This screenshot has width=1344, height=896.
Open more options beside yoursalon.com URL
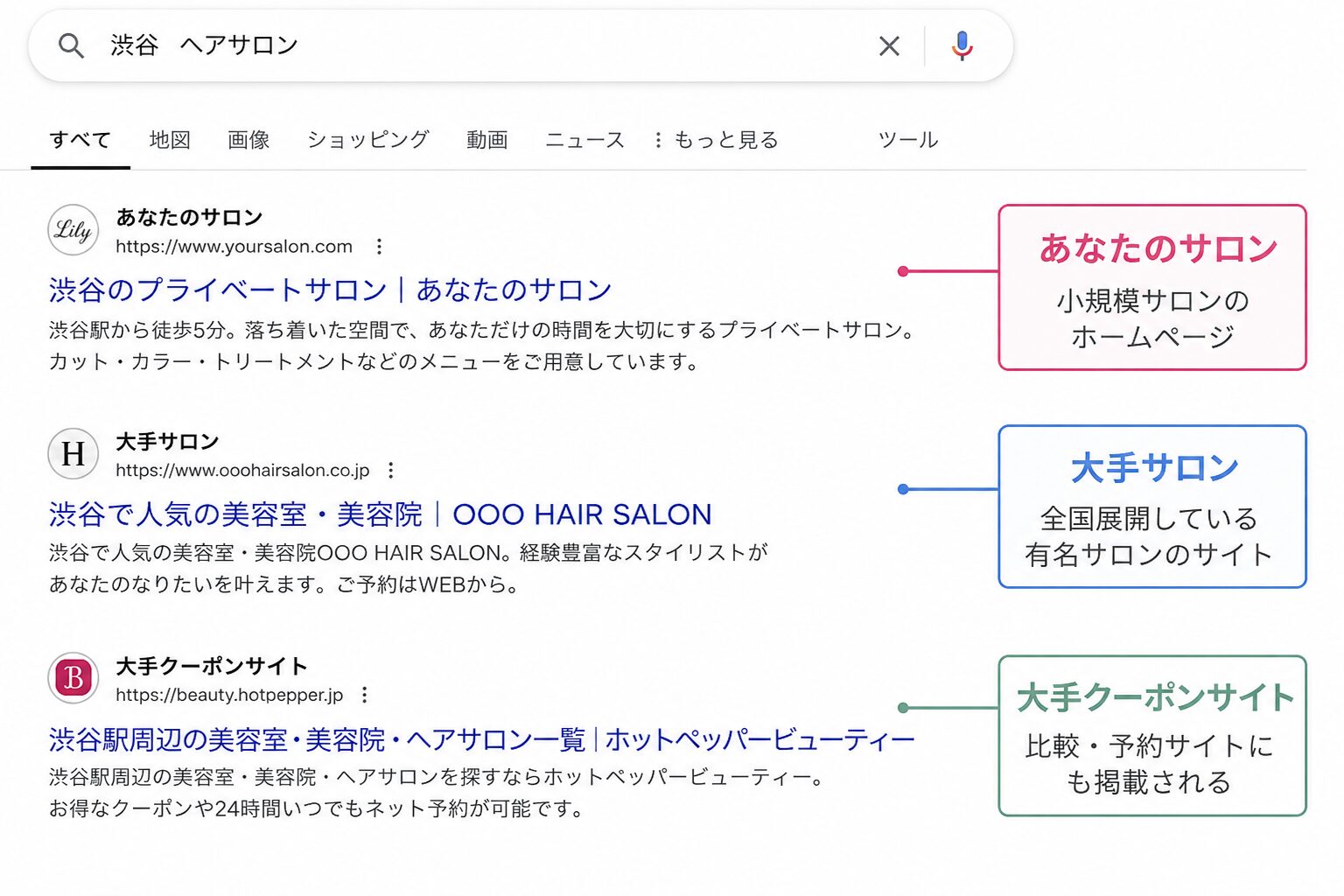point(379,247)
